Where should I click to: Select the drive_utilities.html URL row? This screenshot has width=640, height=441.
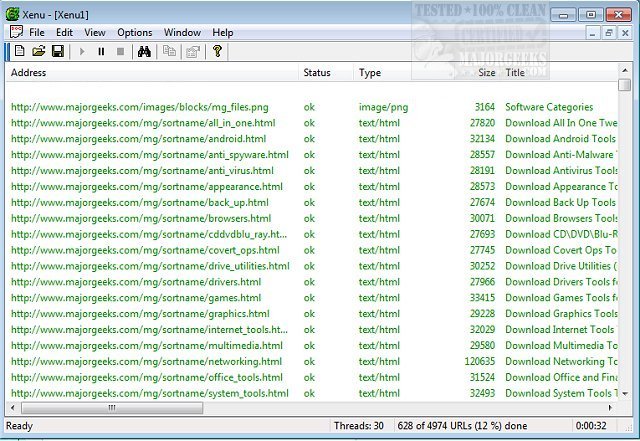click(312, 266)
